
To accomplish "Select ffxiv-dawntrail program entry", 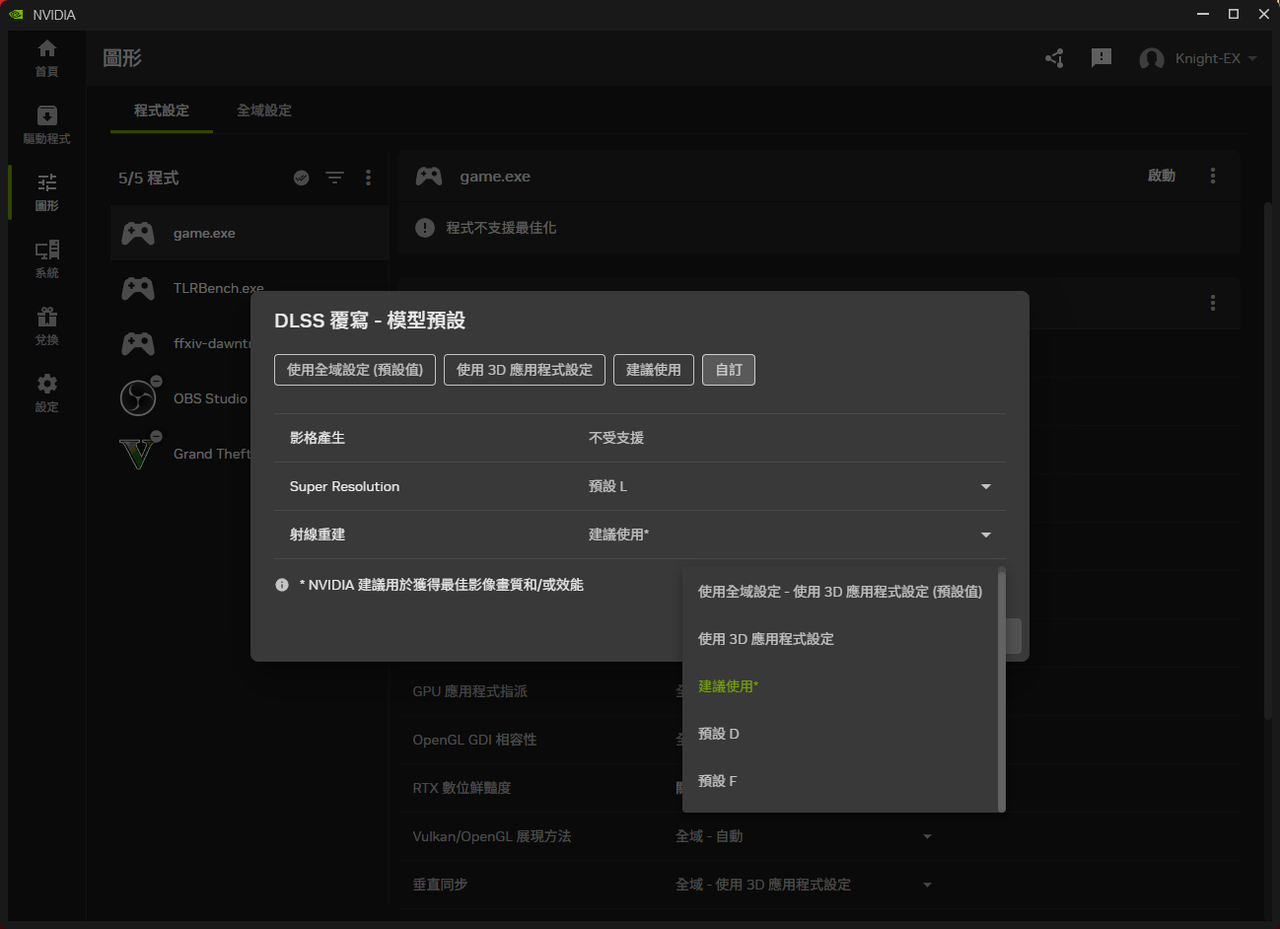I will click(180, 343).
